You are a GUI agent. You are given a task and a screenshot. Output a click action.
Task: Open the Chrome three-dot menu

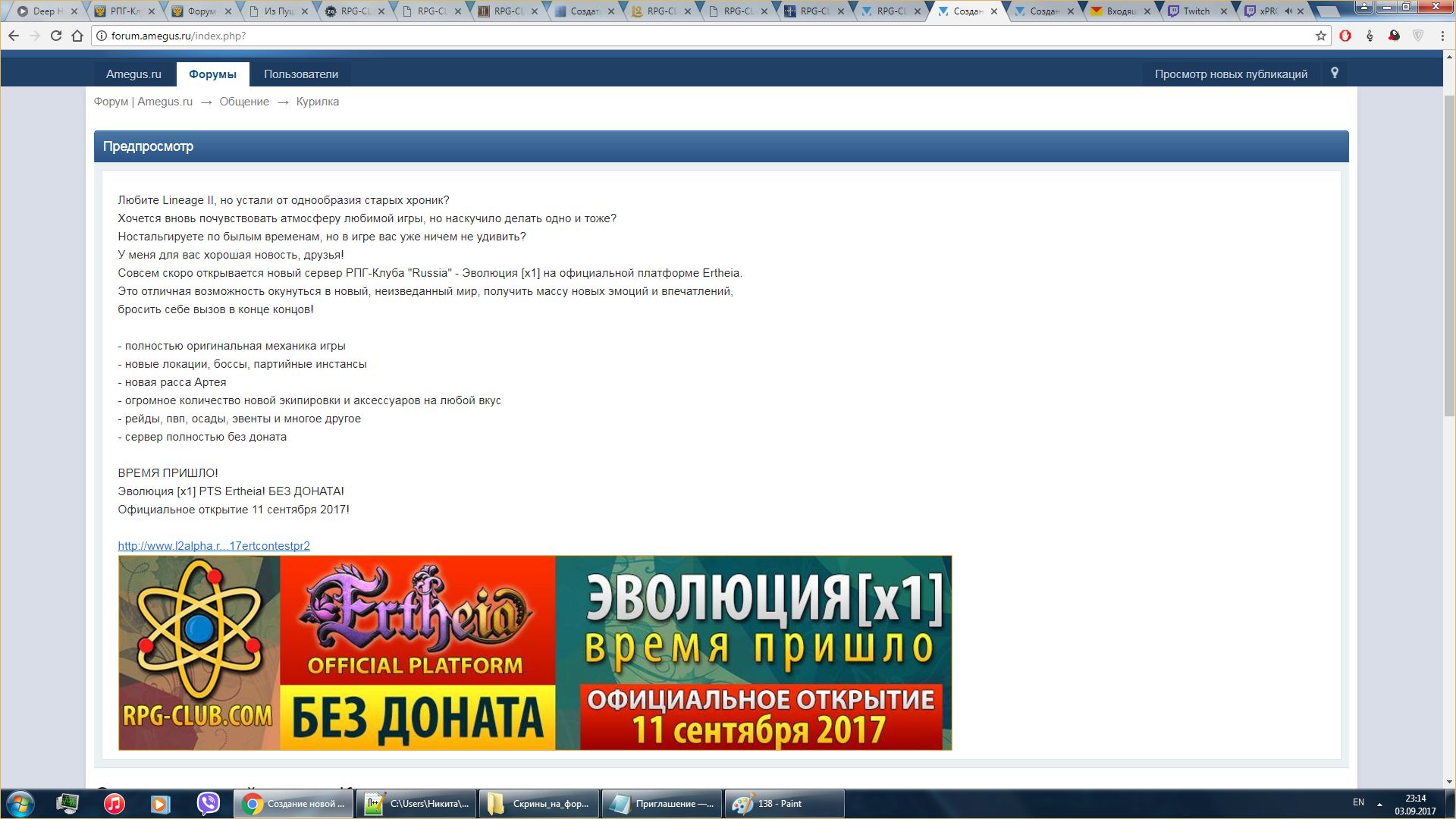tap(1442, 36)
